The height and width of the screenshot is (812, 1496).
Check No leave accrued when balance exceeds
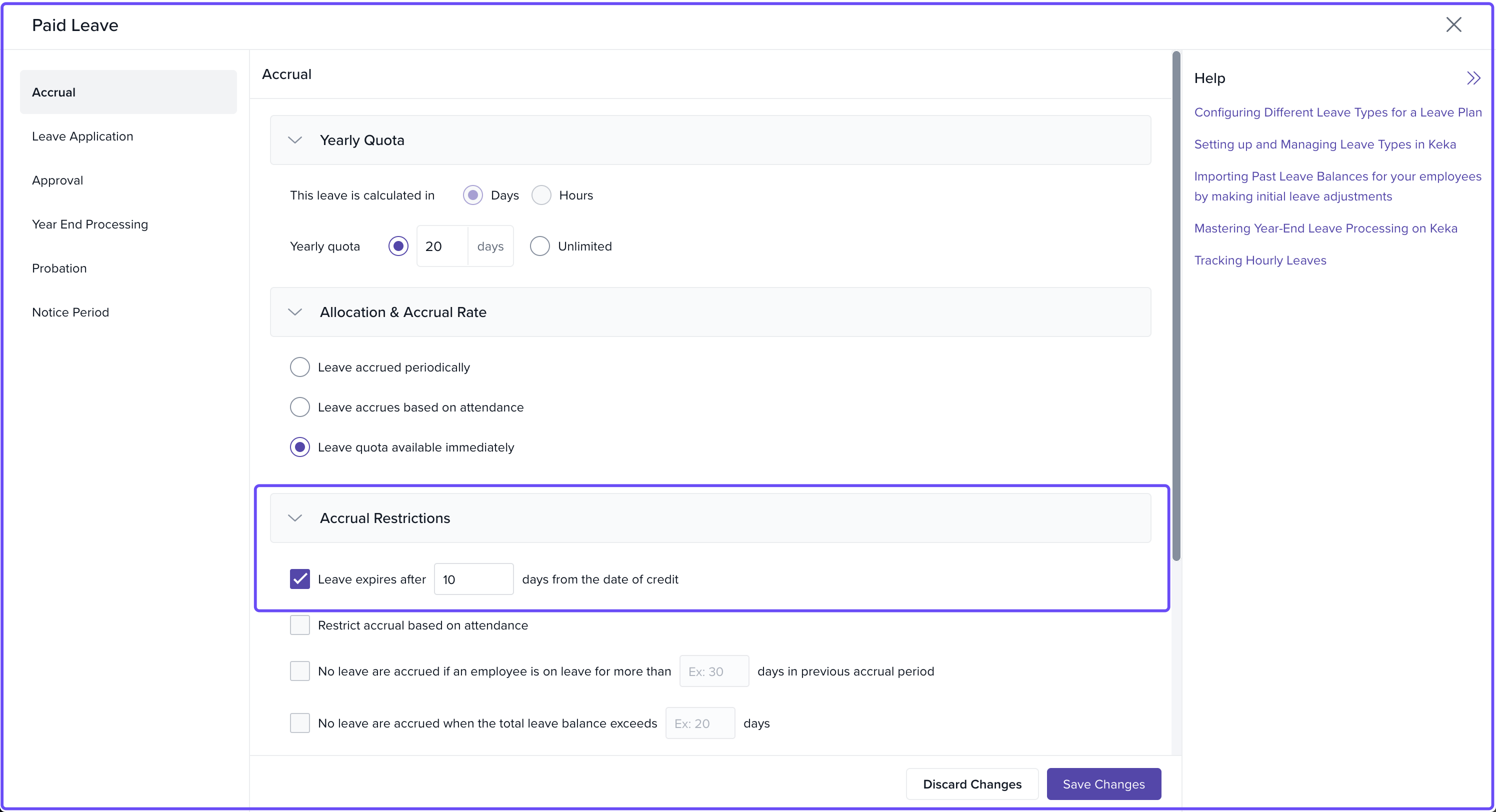pos(299,723)
